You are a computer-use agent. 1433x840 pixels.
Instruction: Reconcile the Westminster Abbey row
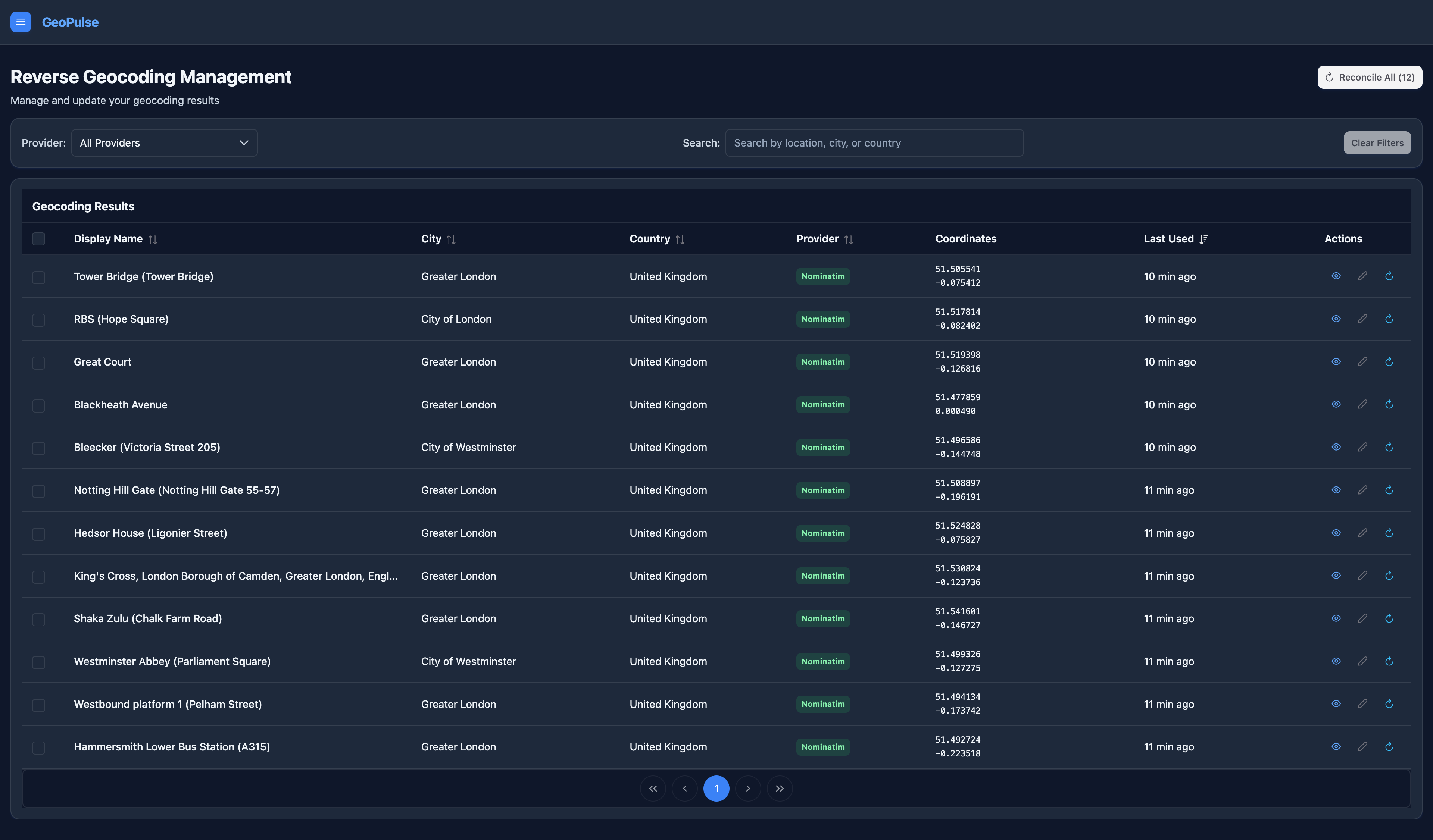1389,662
